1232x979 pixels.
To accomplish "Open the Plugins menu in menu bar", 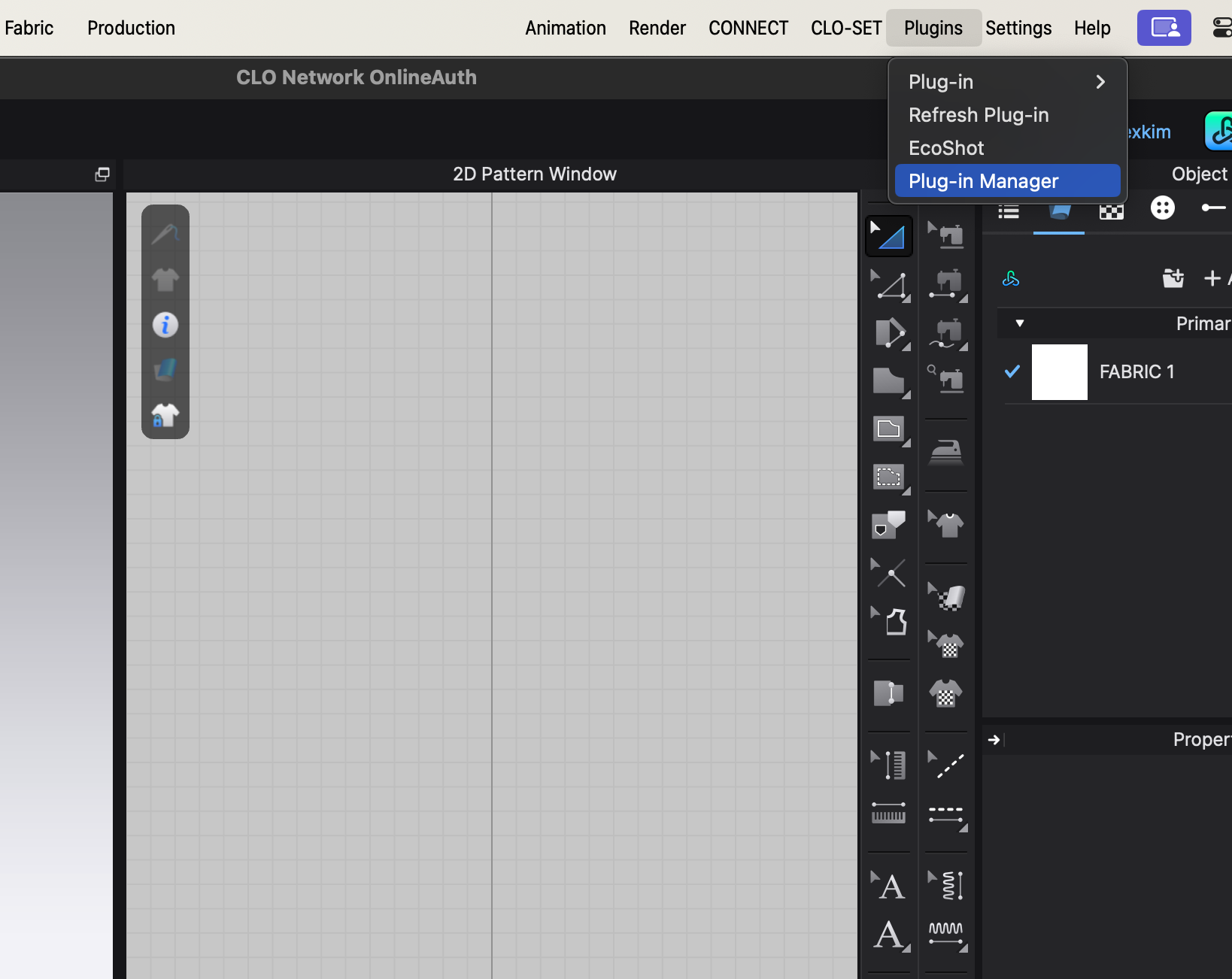I will pyautogui.click(x=933, y=28).
